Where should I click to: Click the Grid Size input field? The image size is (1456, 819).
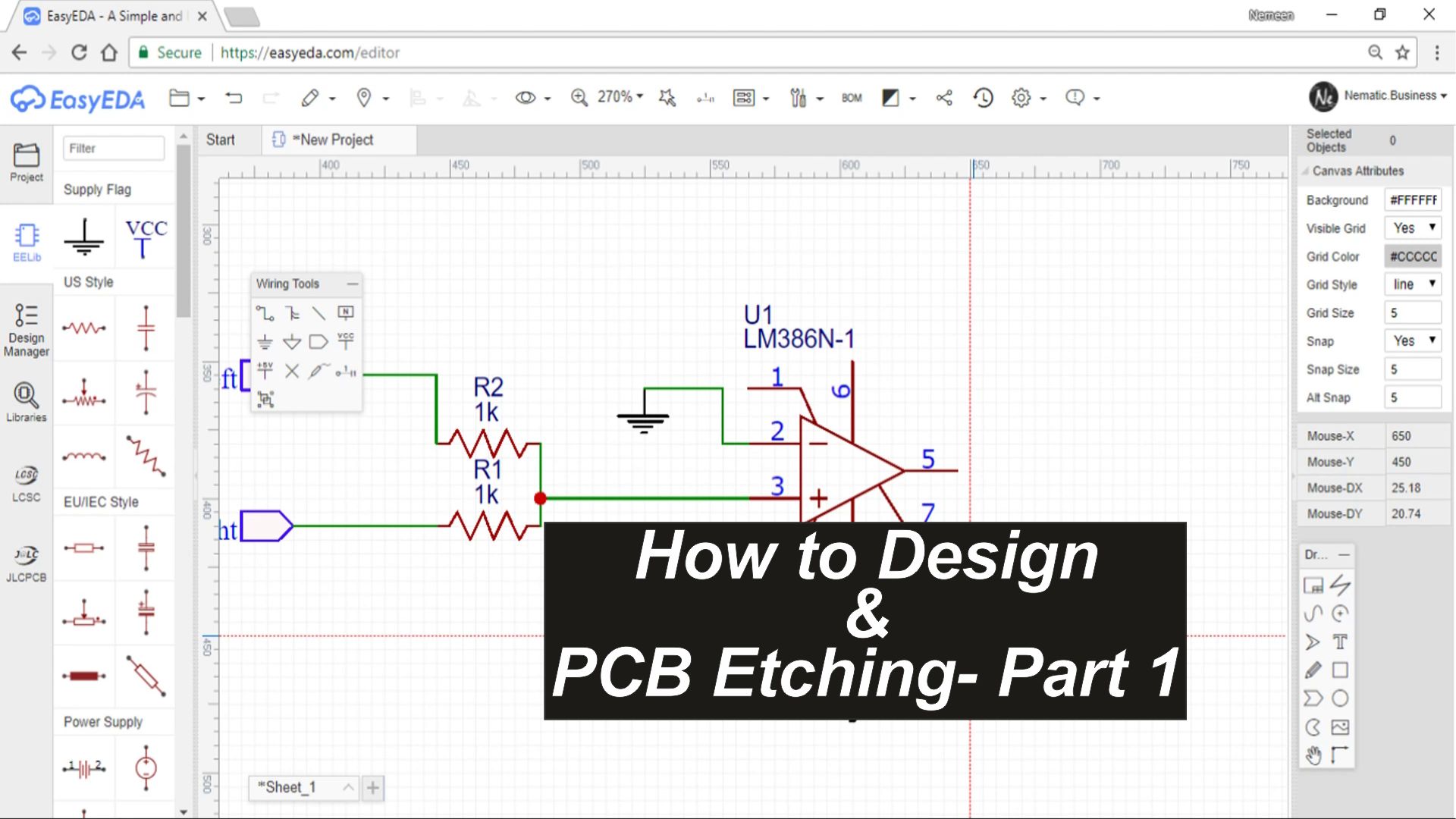point(1413,312)
